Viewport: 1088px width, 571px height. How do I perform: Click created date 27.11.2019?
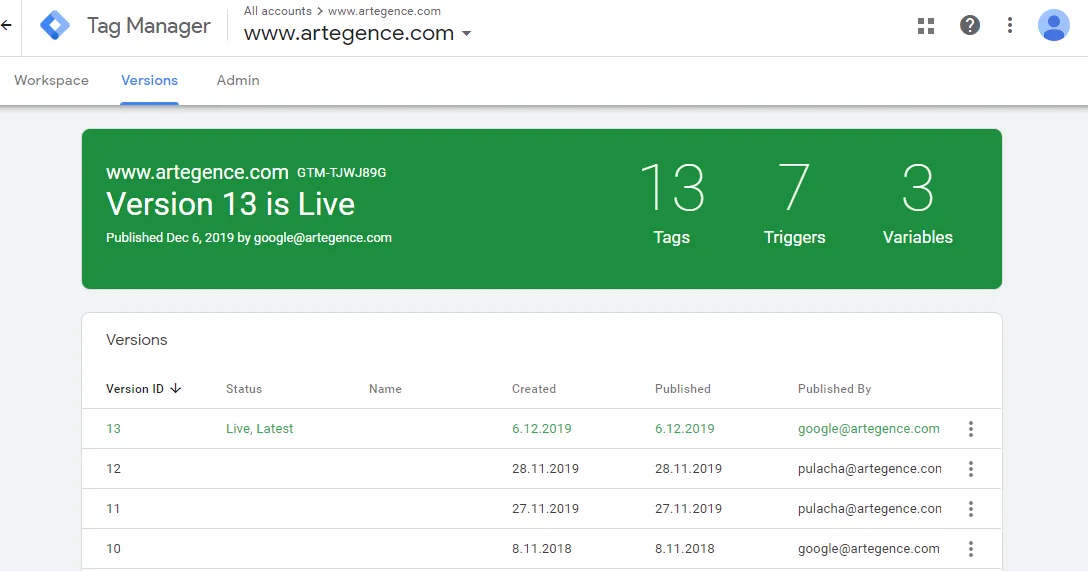click(545, 509)
